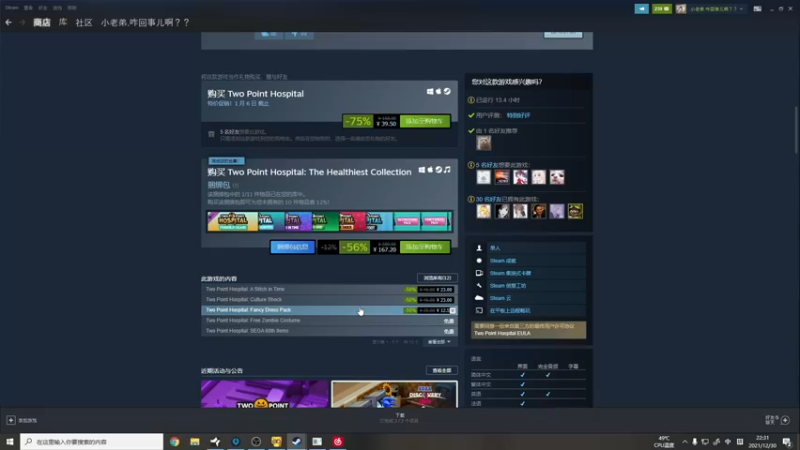
Task: Open the Culture Shock DLC row
Action: click(x=329, y=299)
